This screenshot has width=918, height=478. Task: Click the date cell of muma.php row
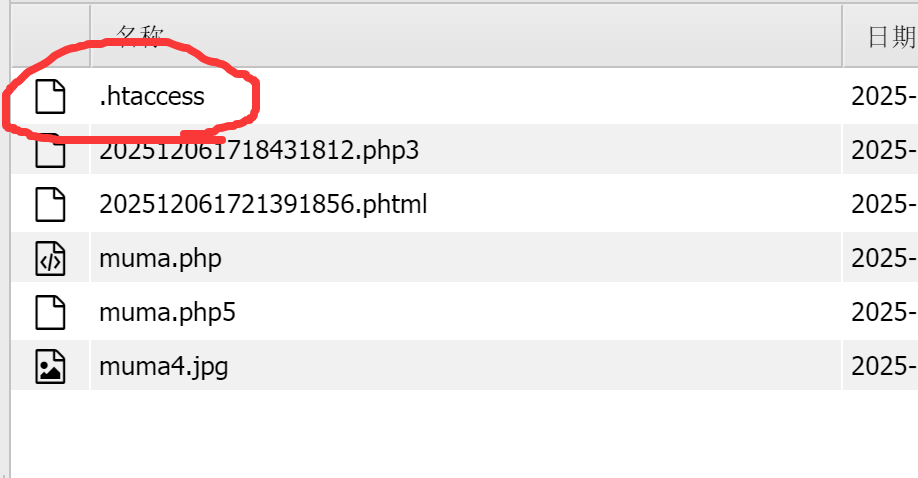[x=883, y=259]
